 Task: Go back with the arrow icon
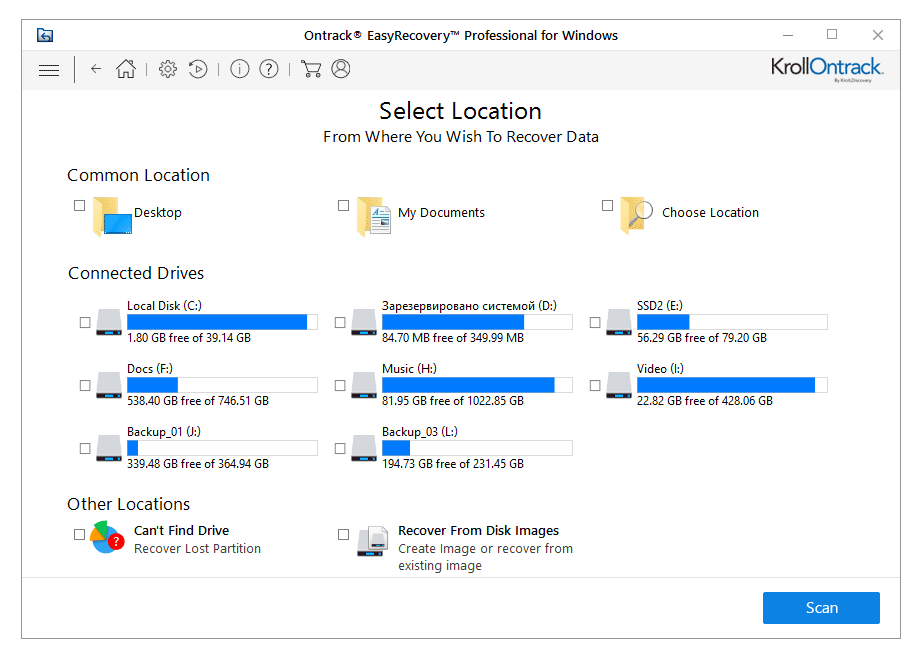point(96,69)
